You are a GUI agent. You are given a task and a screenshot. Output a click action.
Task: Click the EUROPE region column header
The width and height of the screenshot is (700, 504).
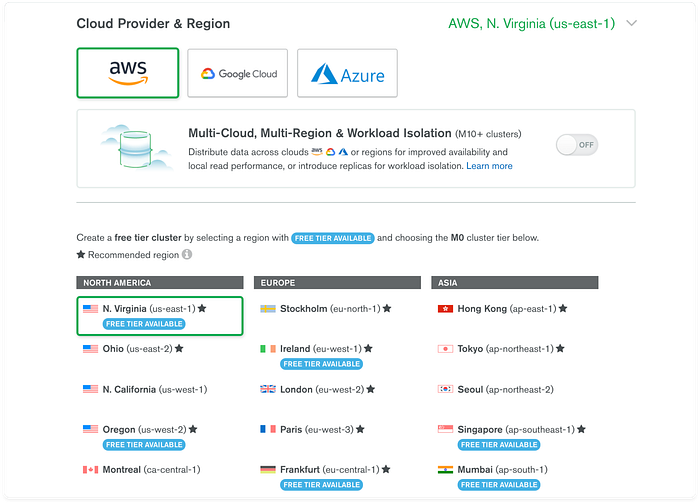click(337, 283)
